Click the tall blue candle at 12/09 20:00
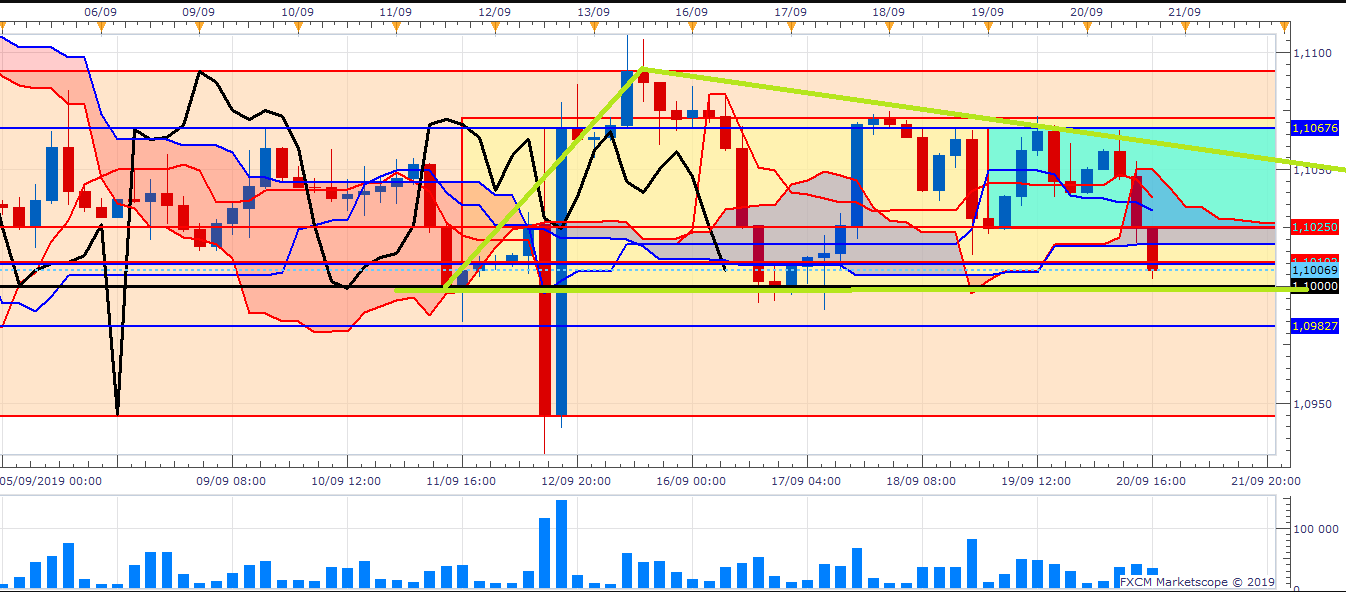This screenshot has width=1346, height=592. point(561,270)
